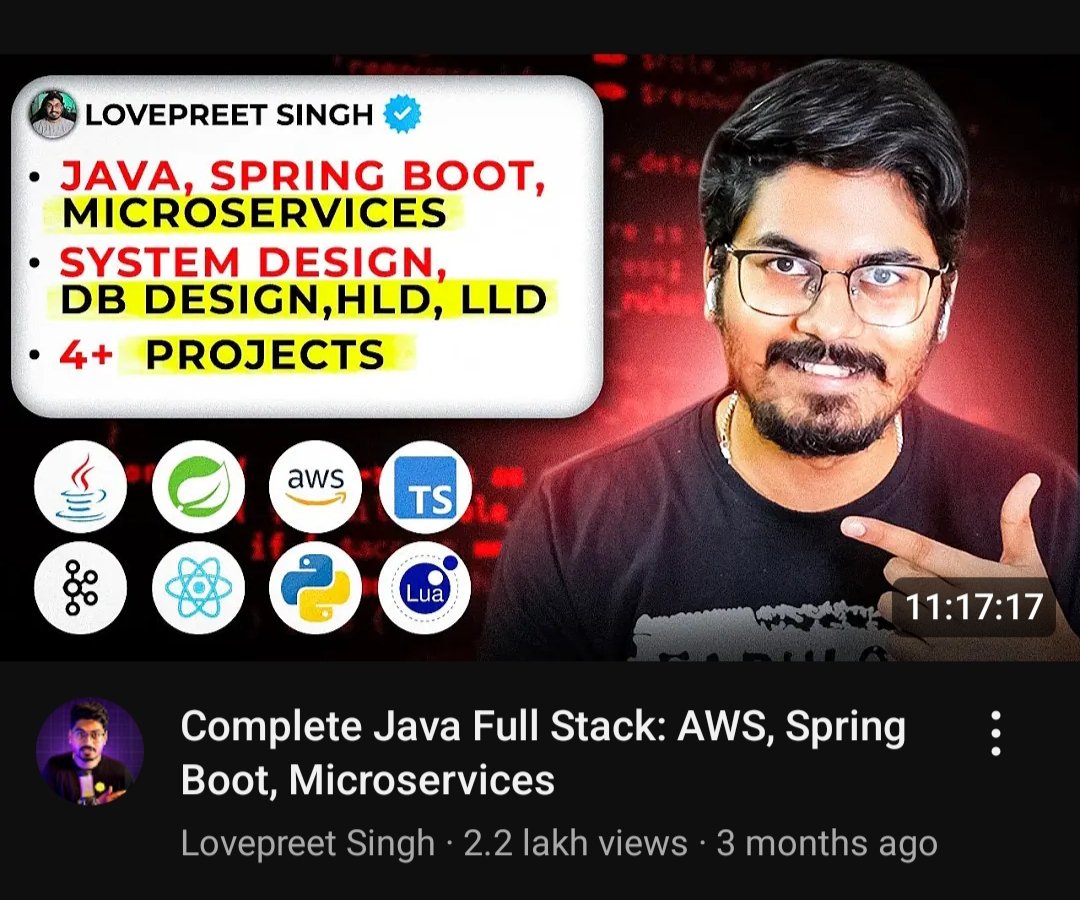Viewport: 1080px width, 900px height.
Task: Tap 'LOVEPREET SINGH' heading in thumbnail card
Action: tap(229, 114)
